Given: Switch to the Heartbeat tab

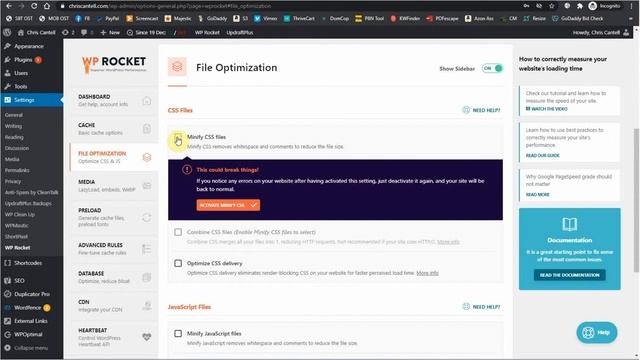Looking at the screenshot, I should pos(114,337).
